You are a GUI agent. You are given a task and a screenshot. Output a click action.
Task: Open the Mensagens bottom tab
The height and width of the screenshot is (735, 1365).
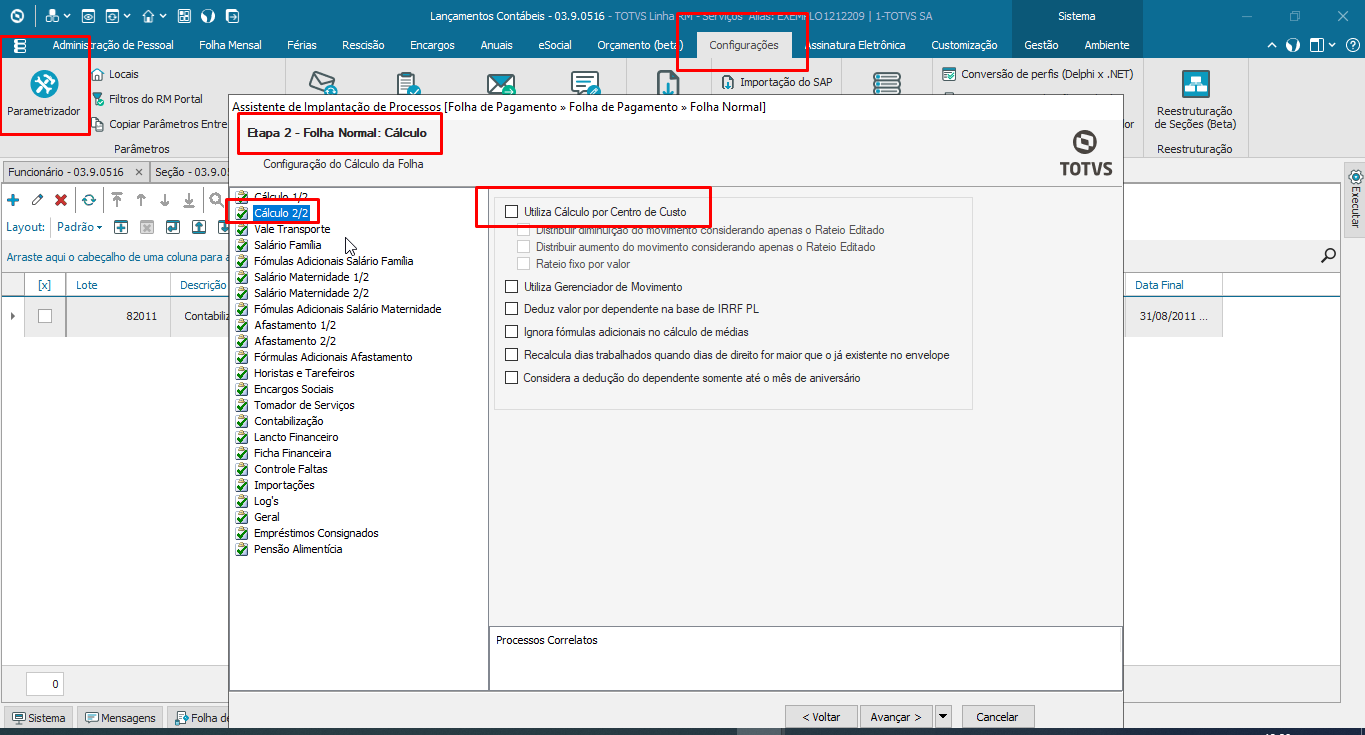[121, 718]
